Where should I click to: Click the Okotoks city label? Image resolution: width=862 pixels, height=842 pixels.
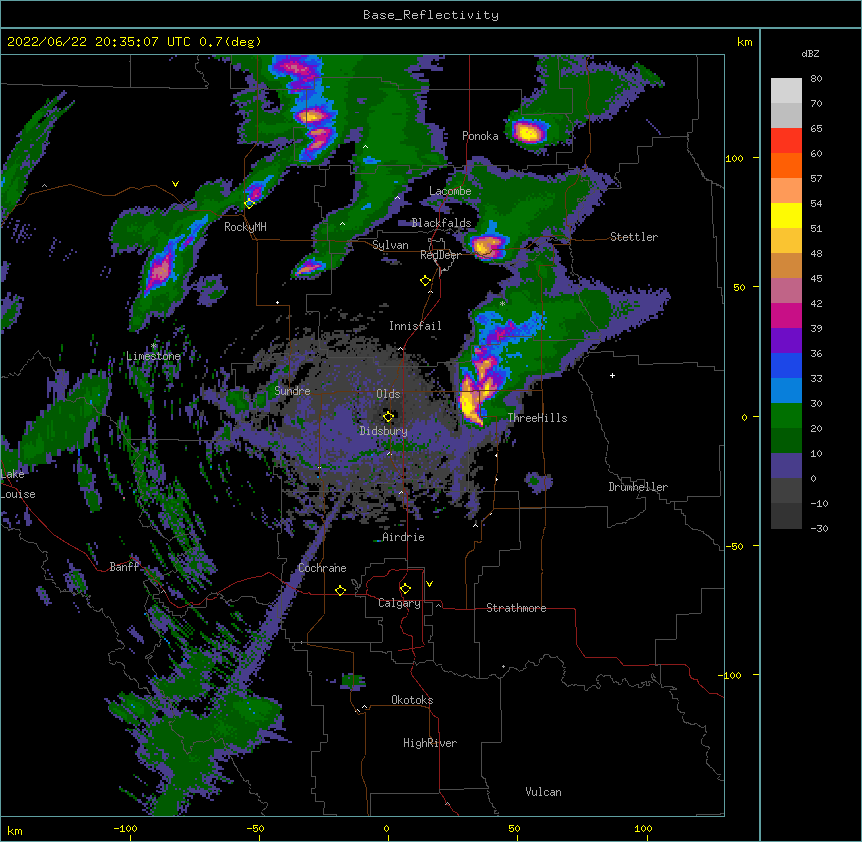click(412, 700)
